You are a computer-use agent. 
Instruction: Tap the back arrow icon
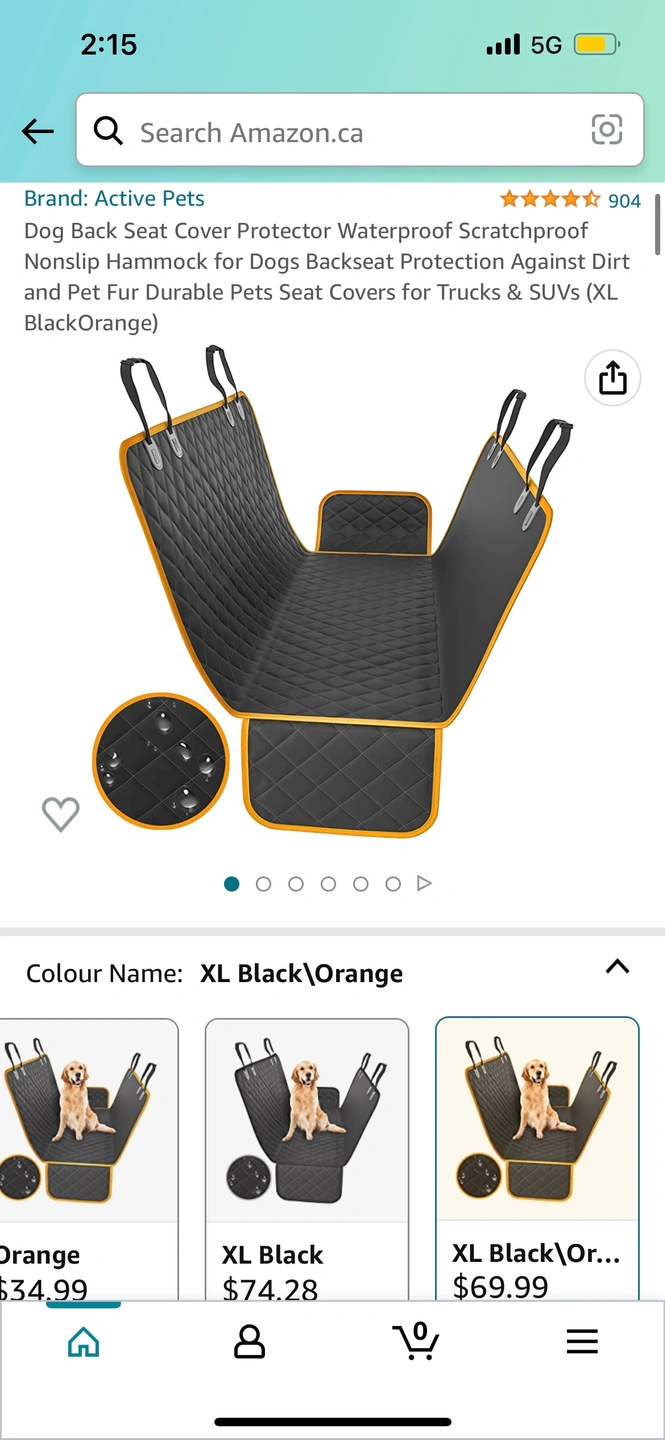(x=38, y=131)
